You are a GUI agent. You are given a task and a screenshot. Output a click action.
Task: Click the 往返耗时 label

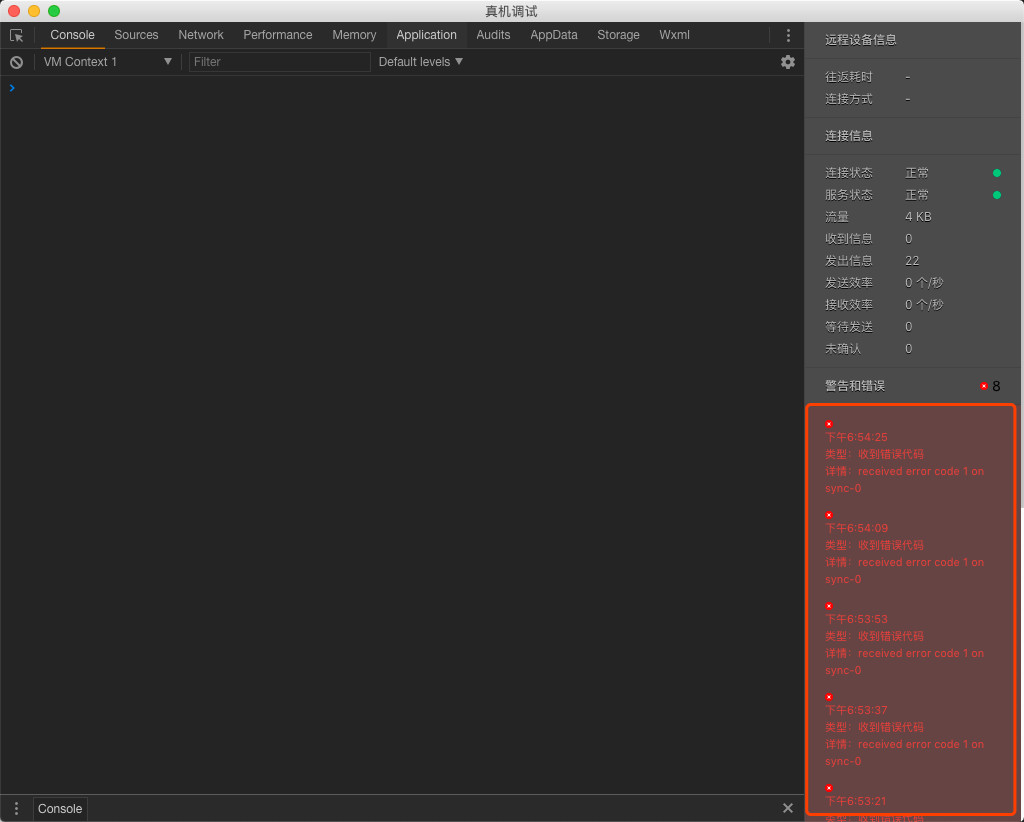(x=848, y=77)
